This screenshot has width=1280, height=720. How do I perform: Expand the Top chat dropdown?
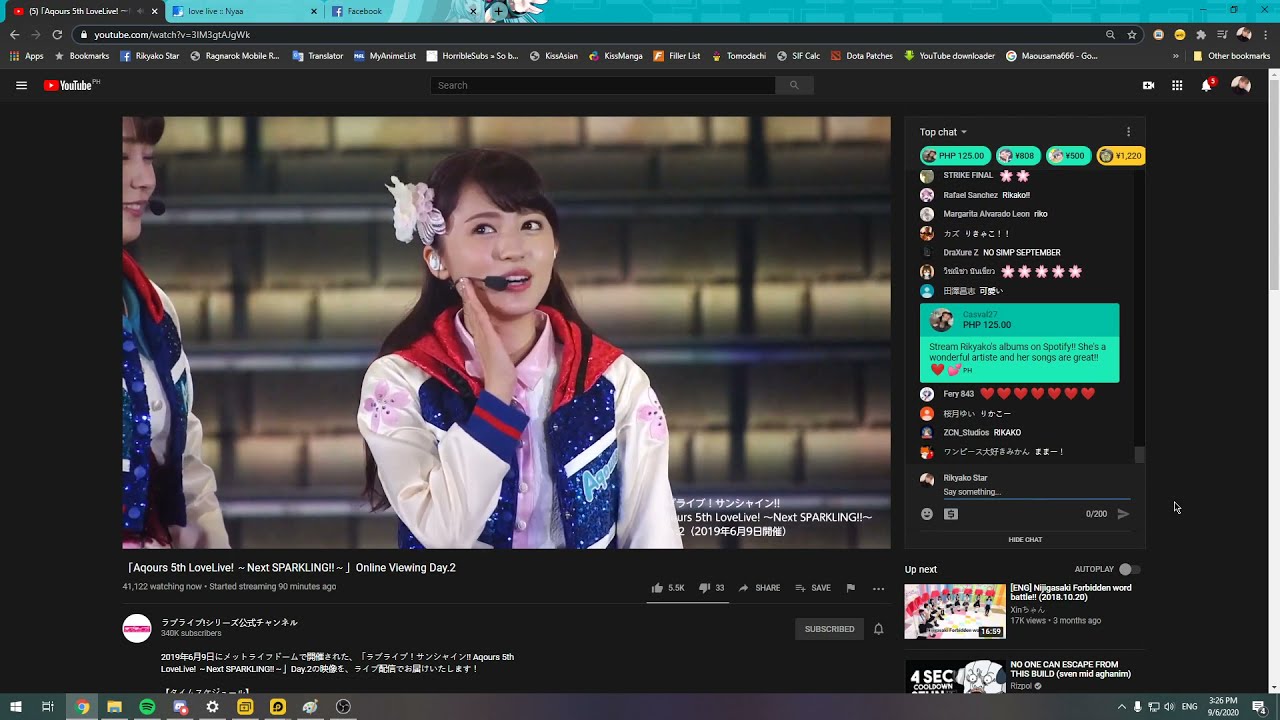(x=943, y=132)
